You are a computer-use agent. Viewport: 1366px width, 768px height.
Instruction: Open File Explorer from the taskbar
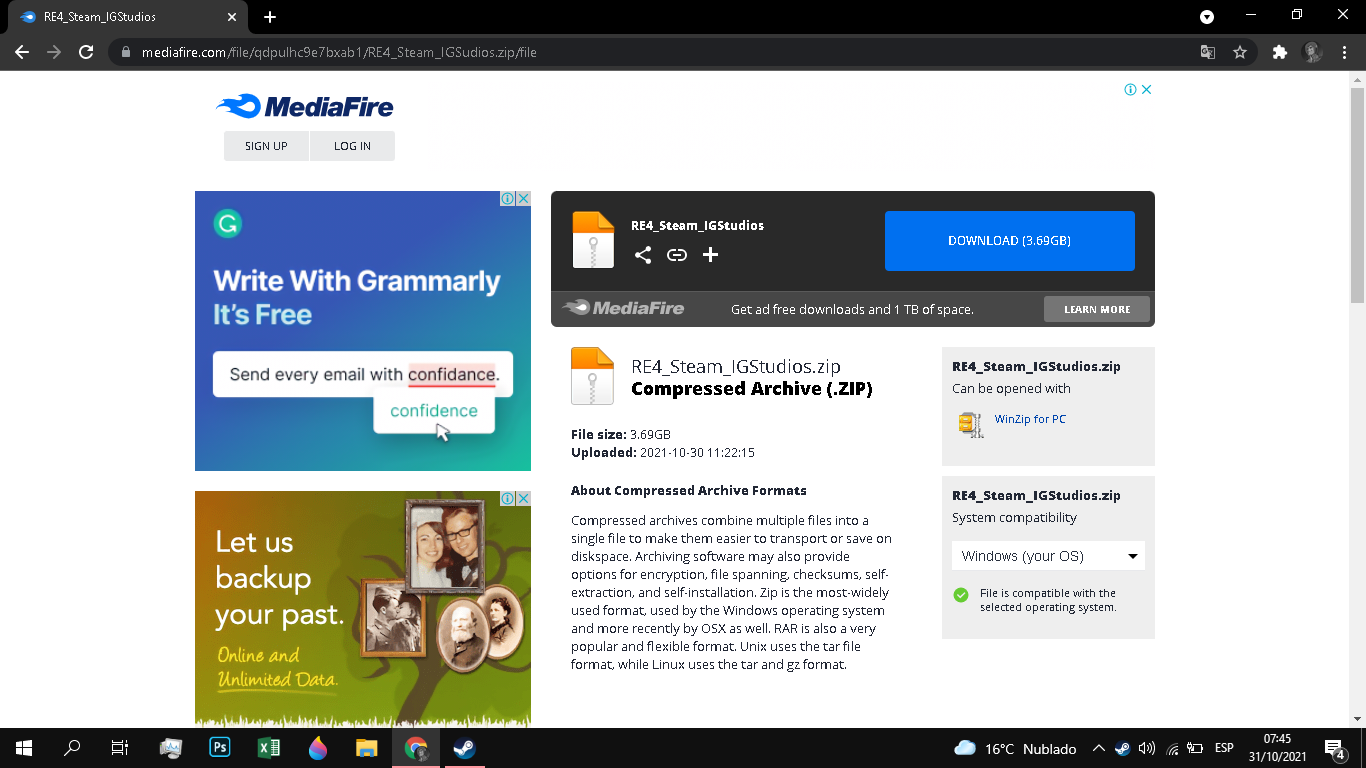[x=367, y=748]
